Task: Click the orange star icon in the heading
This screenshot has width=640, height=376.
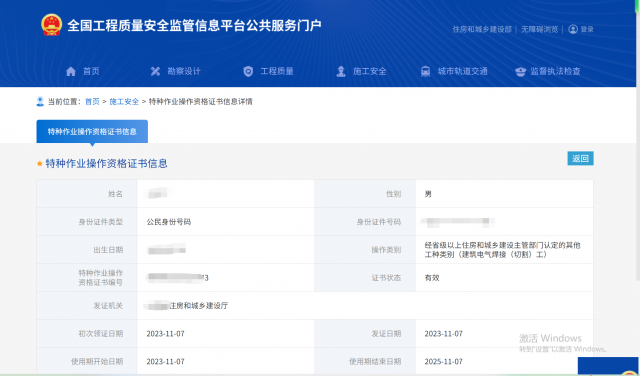Action: coord(40,164)
